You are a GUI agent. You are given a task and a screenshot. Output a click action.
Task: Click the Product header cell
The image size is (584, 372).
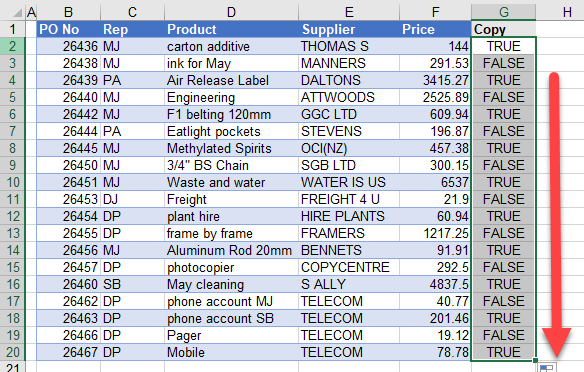coord(231,29)
